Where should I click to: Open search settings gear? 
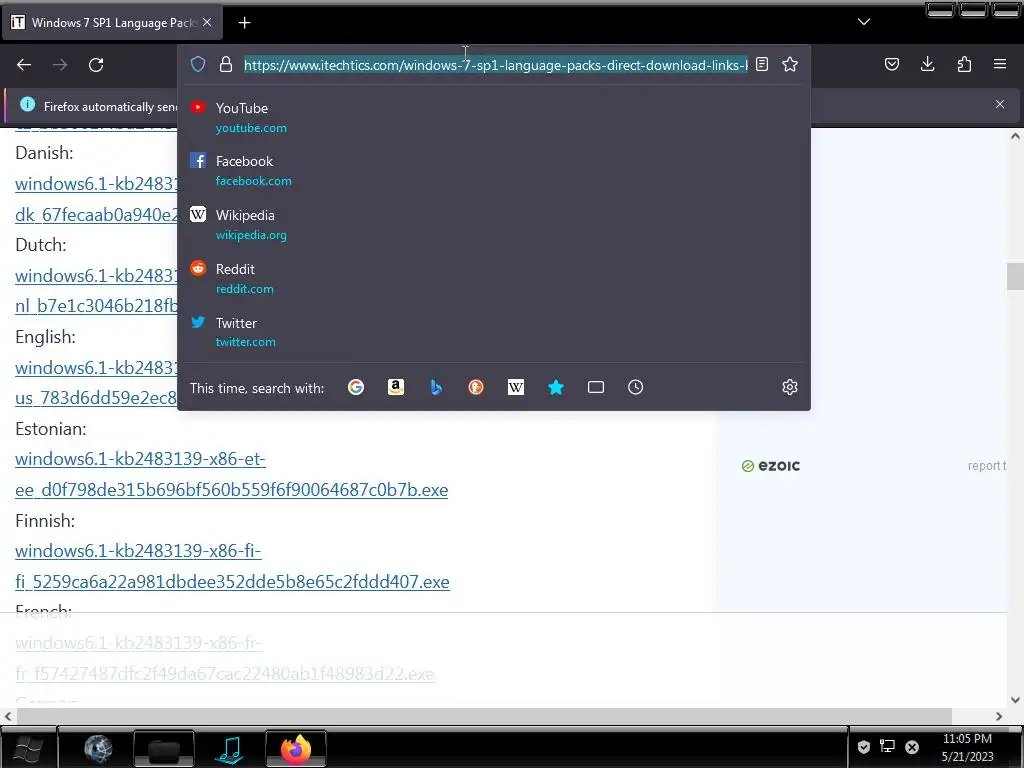790,387
